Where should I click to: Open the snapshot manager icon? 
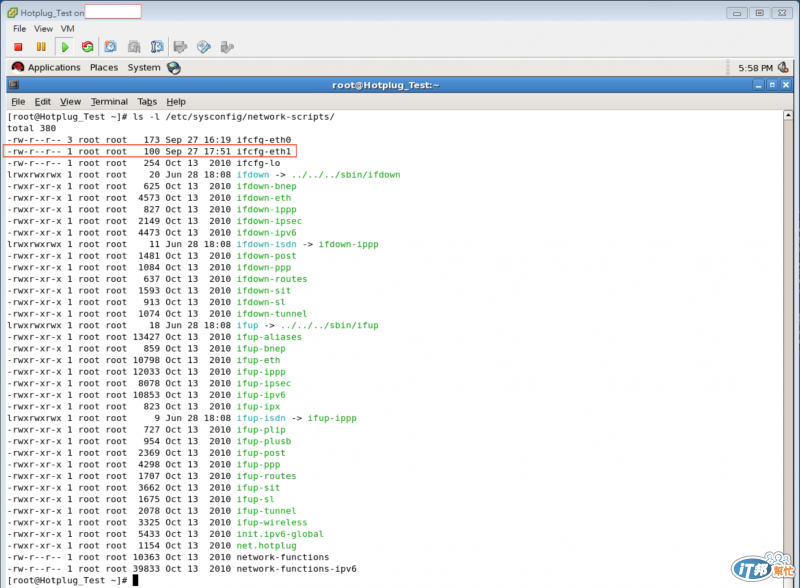pos(157,47)
